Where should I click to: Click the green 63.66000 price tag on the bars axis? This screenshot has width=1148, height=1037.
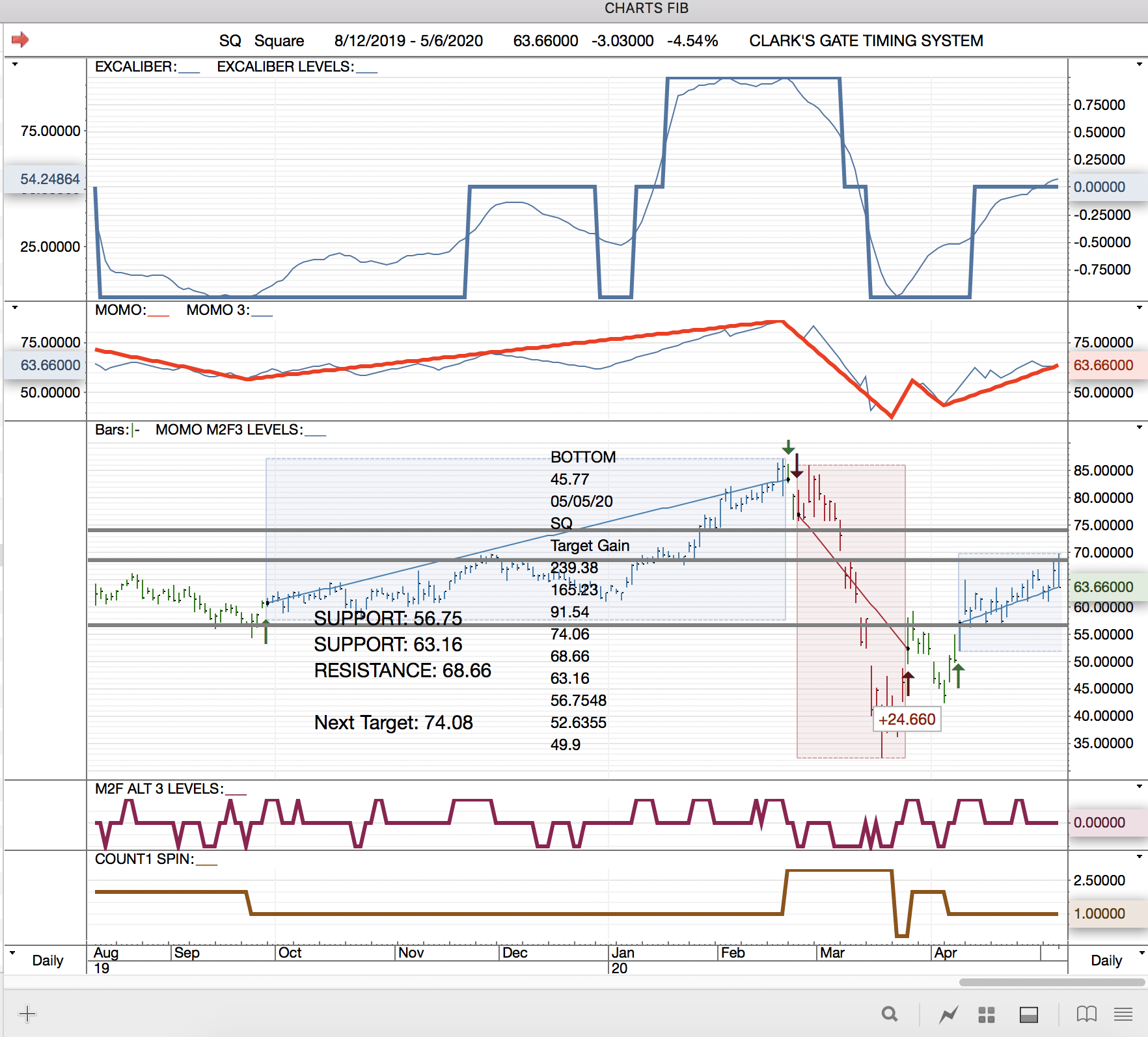(1108, 587)
